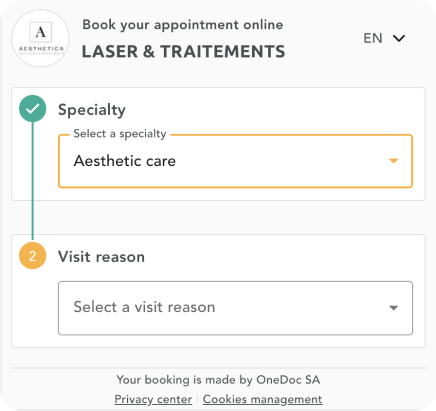Click the Aesthetics clinic logo

coord(40,38)
